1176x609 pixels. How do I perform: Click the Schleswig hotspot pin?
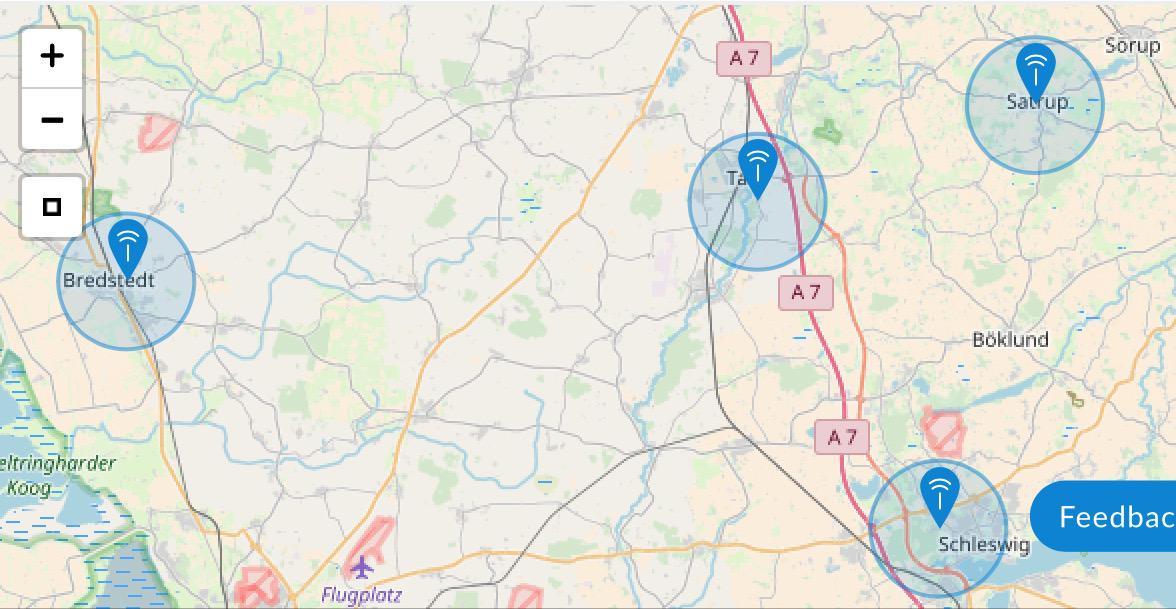tap(939, 496)
